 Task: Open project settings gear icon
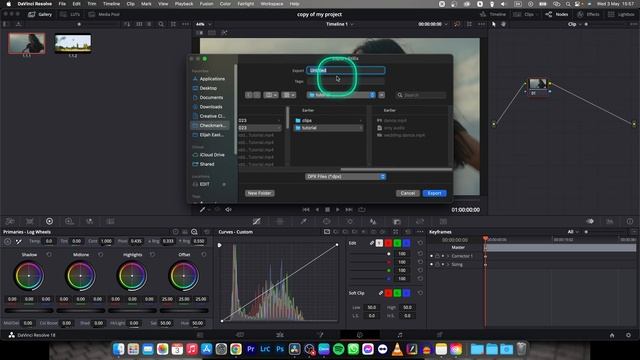pos(629,335)
